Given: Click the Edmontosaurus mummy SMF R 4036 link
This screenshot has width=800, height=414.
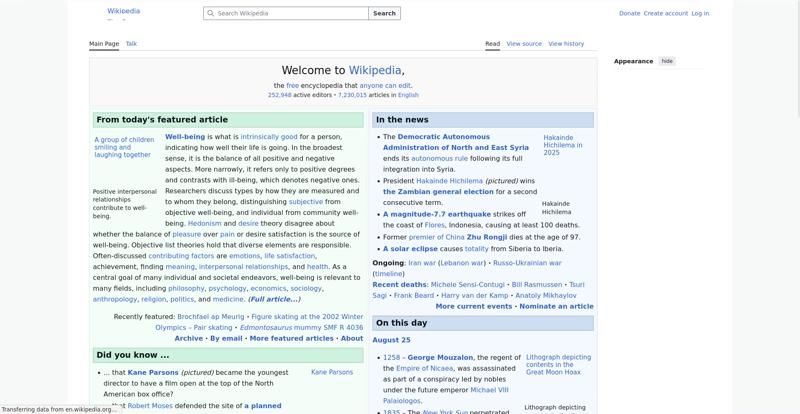Looking at the screenshot, I should [302, 328].
